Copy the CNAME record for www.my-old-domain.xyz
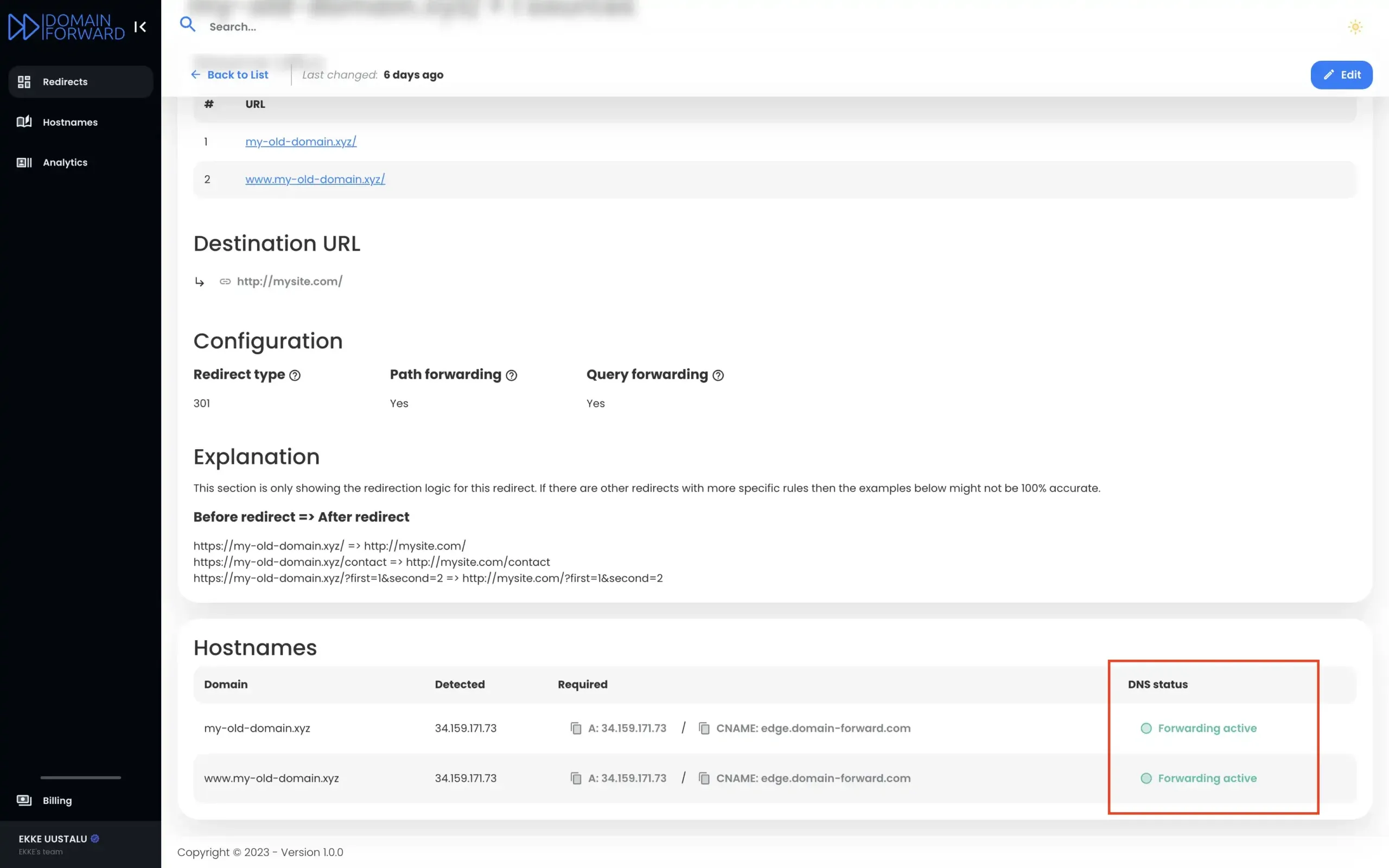1389x868 pixels. (704, 778)
